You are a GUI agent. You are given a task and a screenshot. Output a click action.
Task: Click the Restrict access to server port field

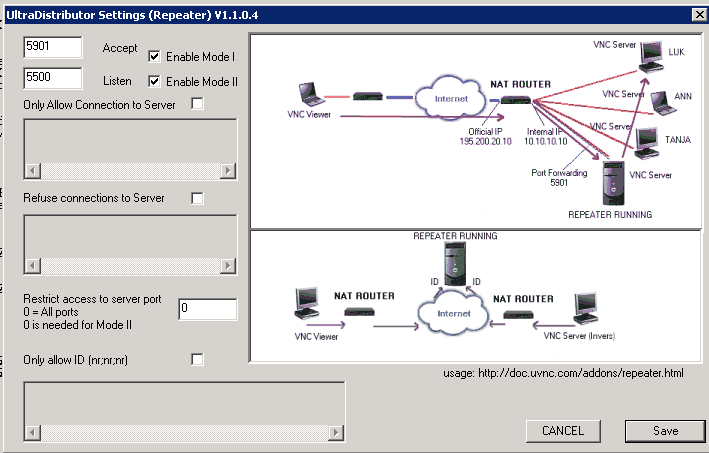(207, 309)
